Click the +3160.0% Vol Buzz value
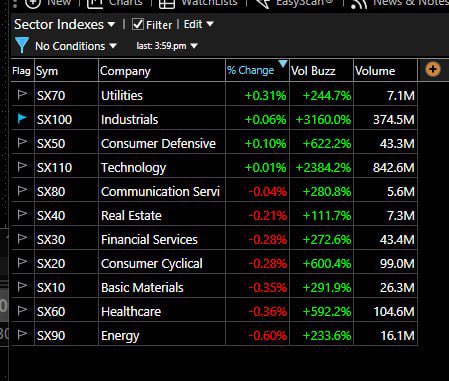This screenshot has width=449, height=381. [323, 120]
